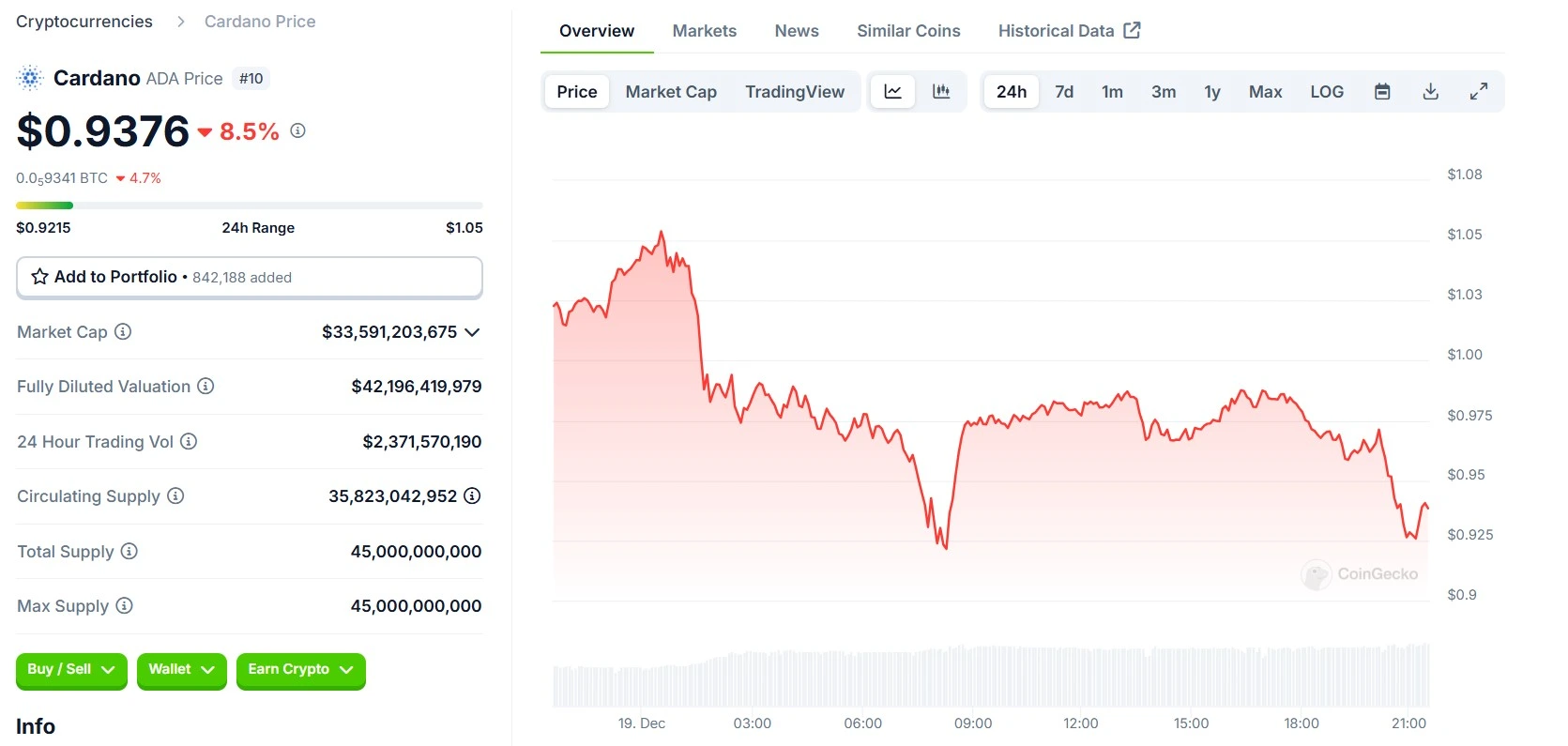Toggle LOG scale on chart

coord(1327,92)
